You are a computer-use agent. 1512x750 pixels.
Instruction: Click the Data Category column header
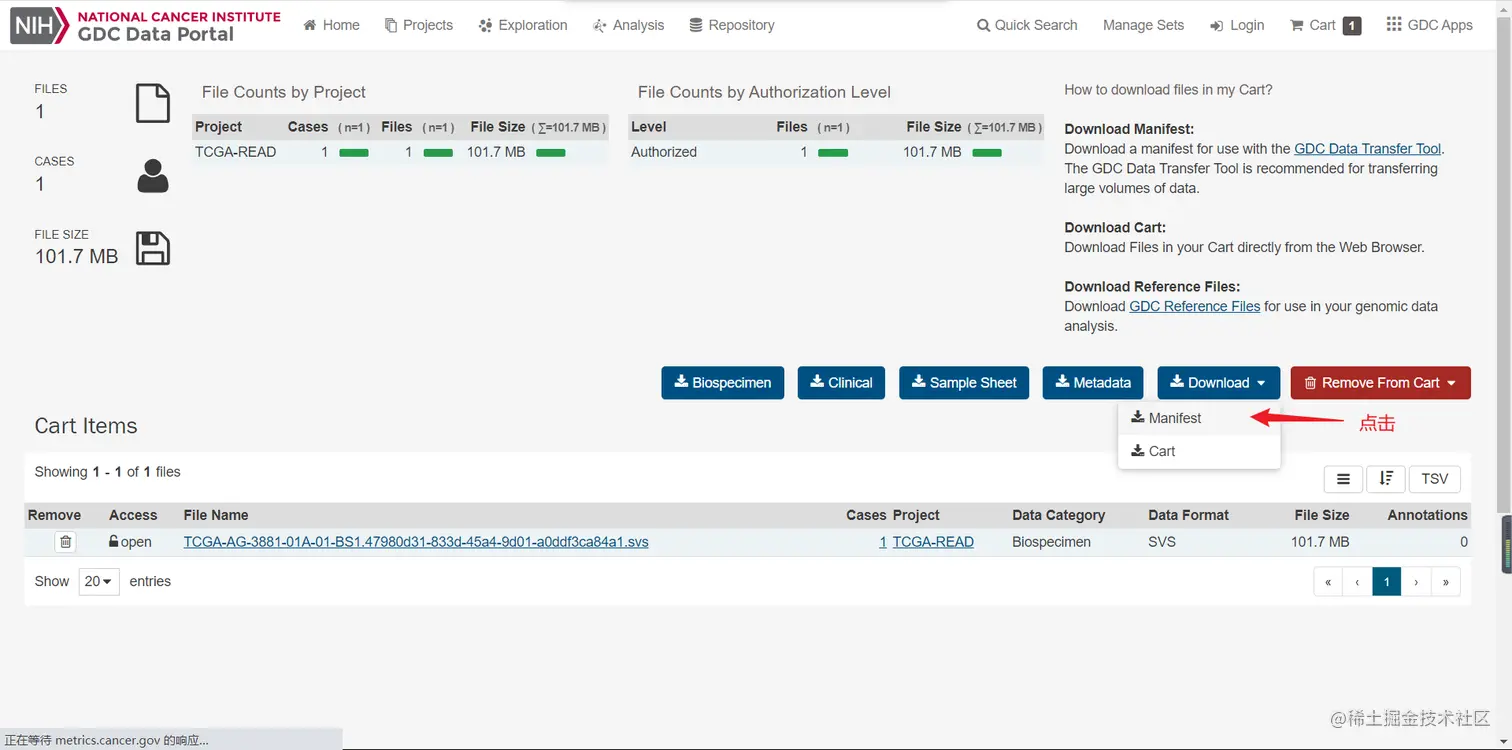click(1058, 515)
